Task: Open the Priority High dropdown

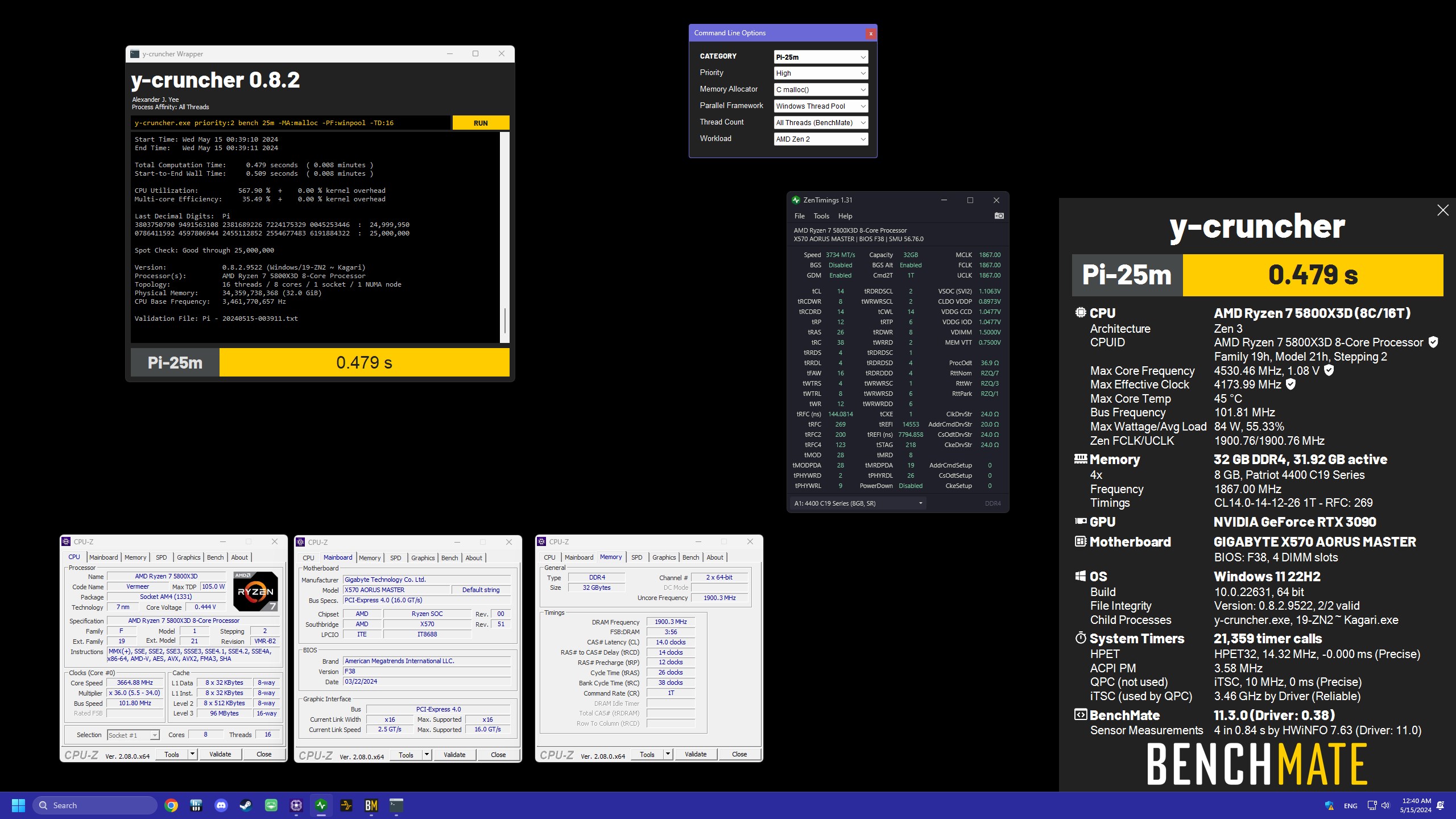Action: click(821, 73)
